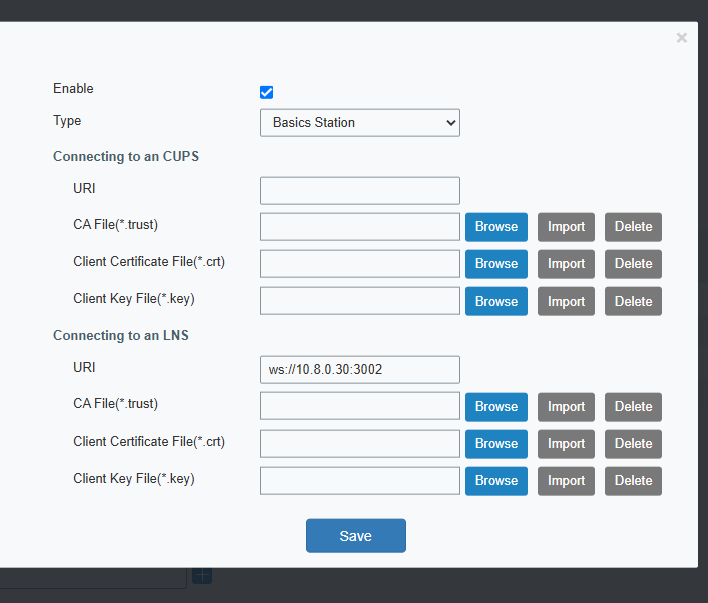Click the LNS CA File text field
Image resolution: width=708 pixels, height=603 pixels.
point(359,406)
